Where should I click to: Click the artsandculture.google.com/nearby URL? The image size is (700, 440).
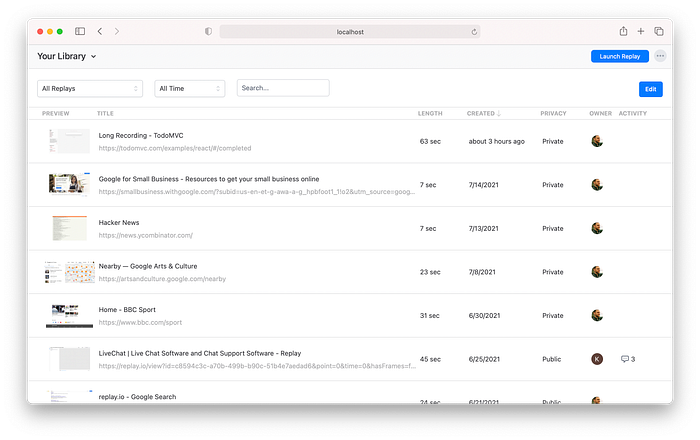click(162, 279)
